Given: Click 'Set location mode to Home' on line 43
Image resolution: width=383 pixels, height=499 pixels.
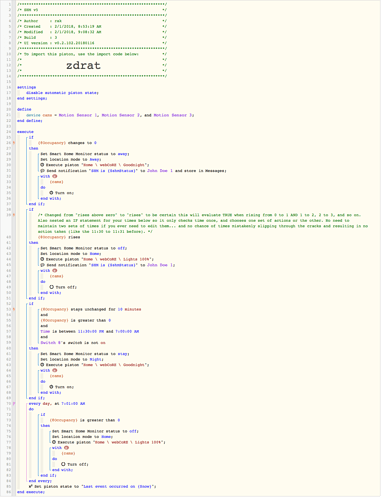Looking at the screenshot, I should point(71,254).
